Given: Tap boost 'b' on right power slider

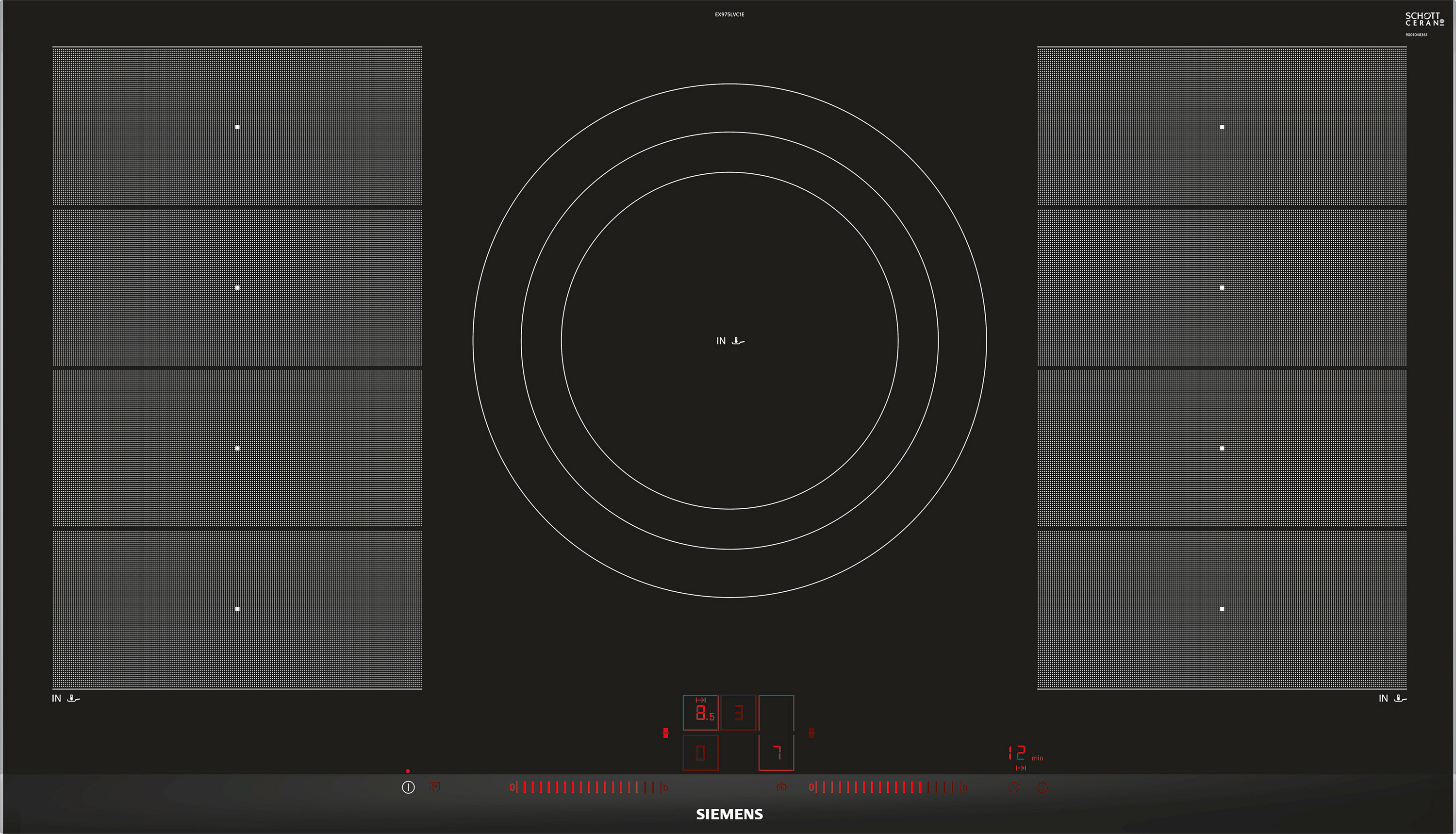Looking at the screenshot, I should tap(965, 787).
